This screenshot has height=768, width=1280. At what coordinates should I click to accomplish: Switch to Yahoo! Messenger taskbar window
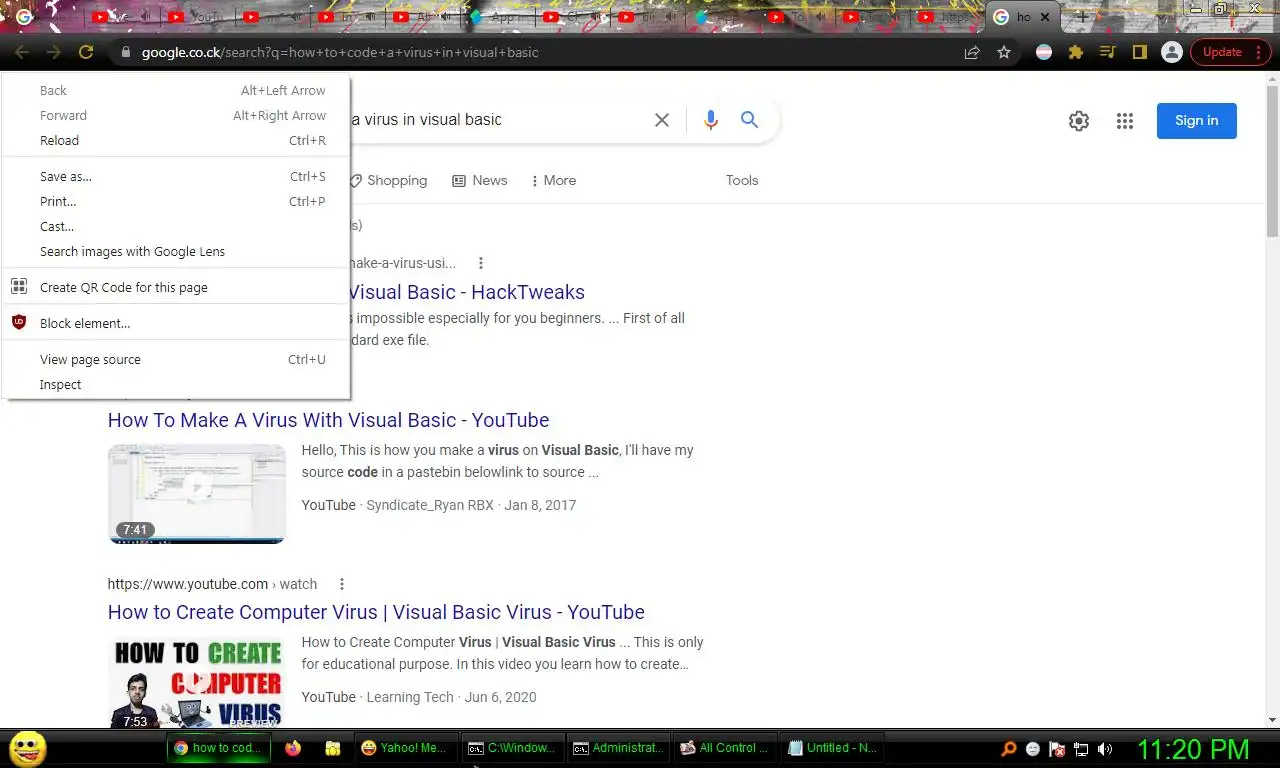pos(405,748)
